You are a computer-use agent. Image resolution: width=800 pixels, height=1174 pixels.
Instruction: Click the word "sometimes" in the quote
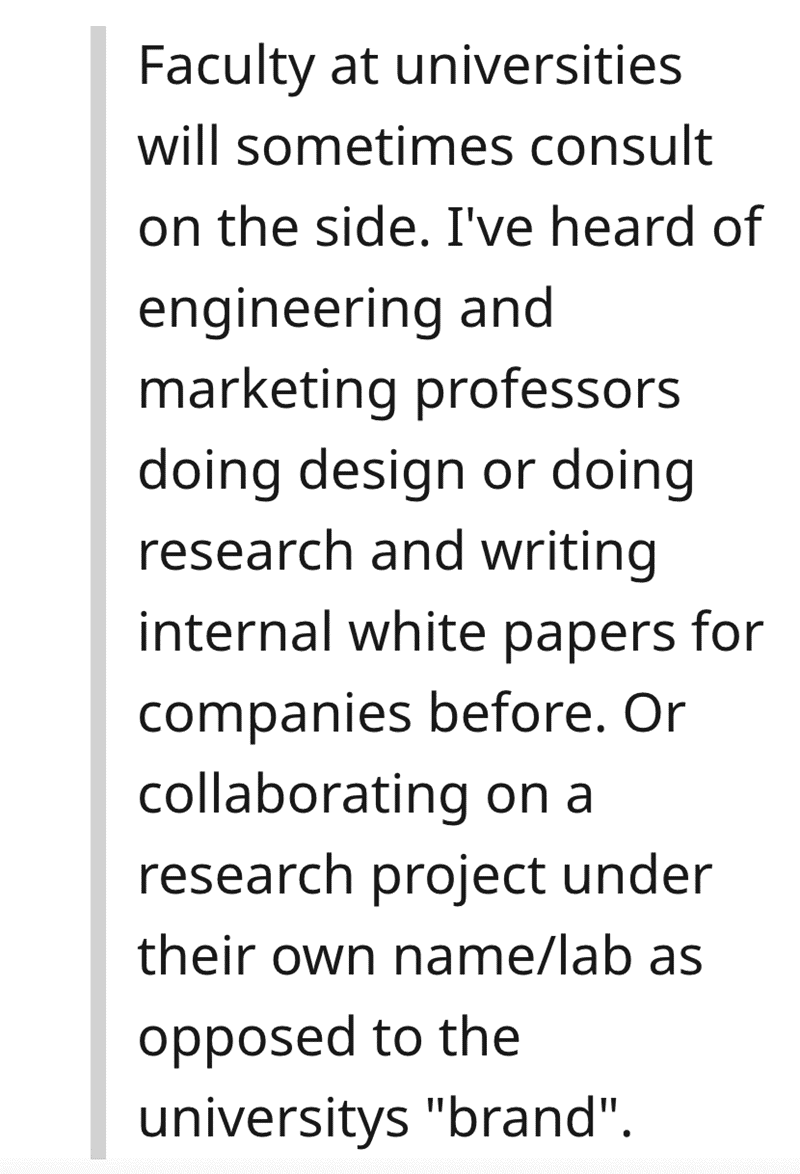pyautogui.click(x=376, y=146)
